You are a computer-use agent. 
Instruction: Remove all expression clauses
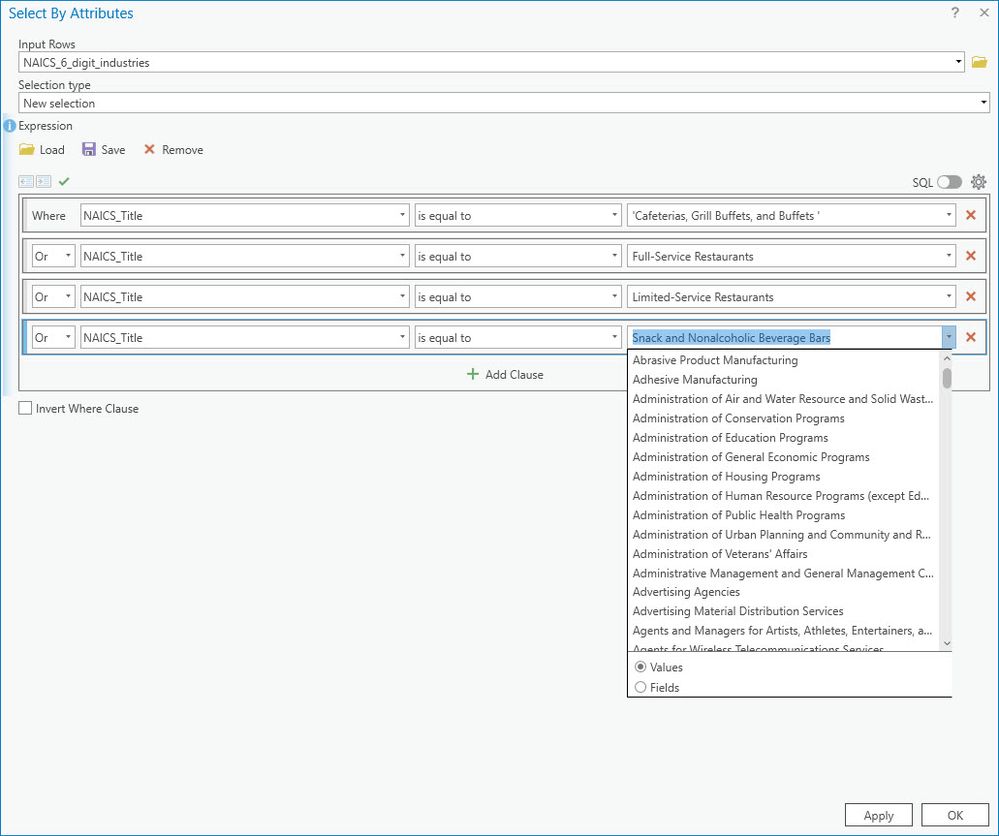click(172, 149)
